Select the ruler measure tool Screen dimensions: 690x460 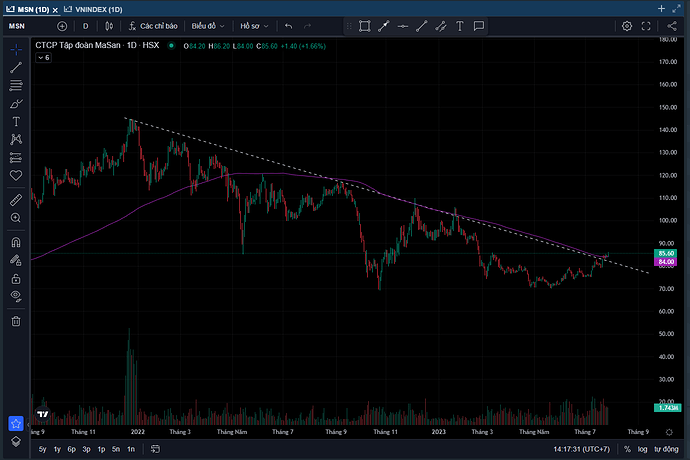[16, 200]
